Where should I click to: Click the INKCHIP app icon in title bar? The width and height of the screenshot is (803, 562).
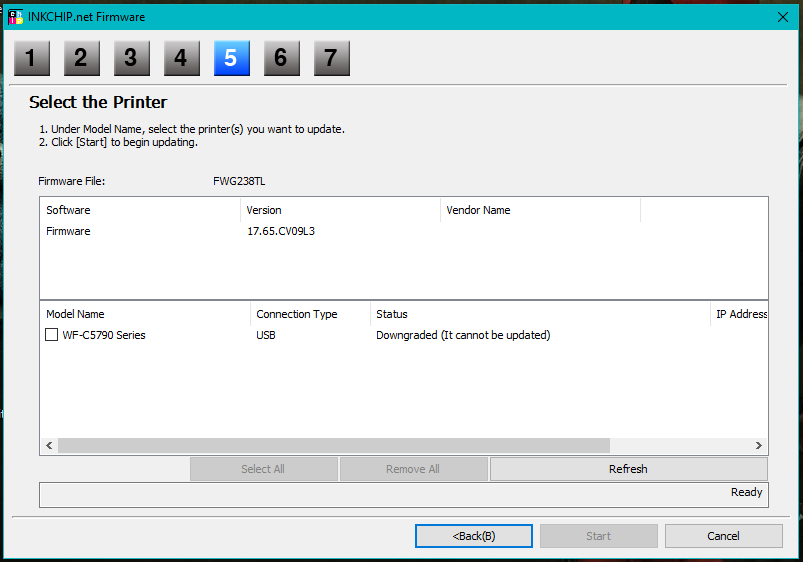(15, 16)
